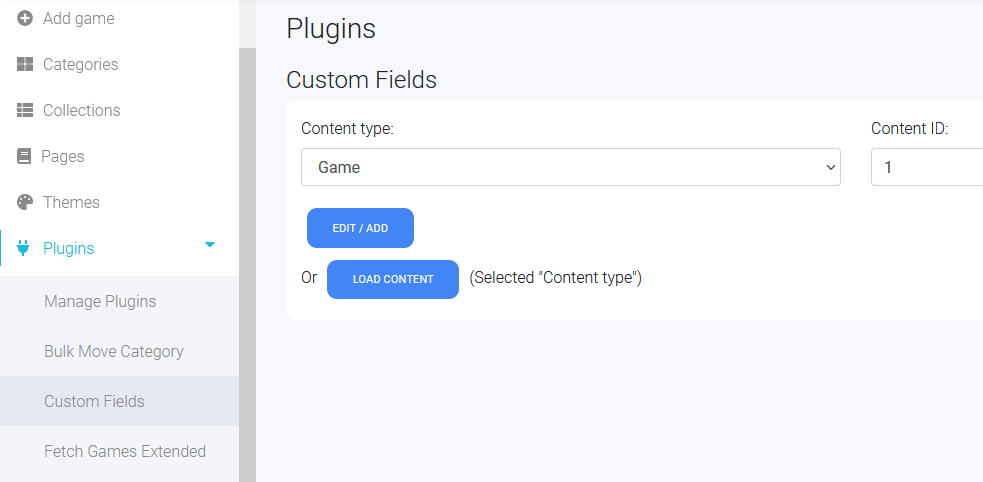Click the Themes palette icon

(24, 202)
